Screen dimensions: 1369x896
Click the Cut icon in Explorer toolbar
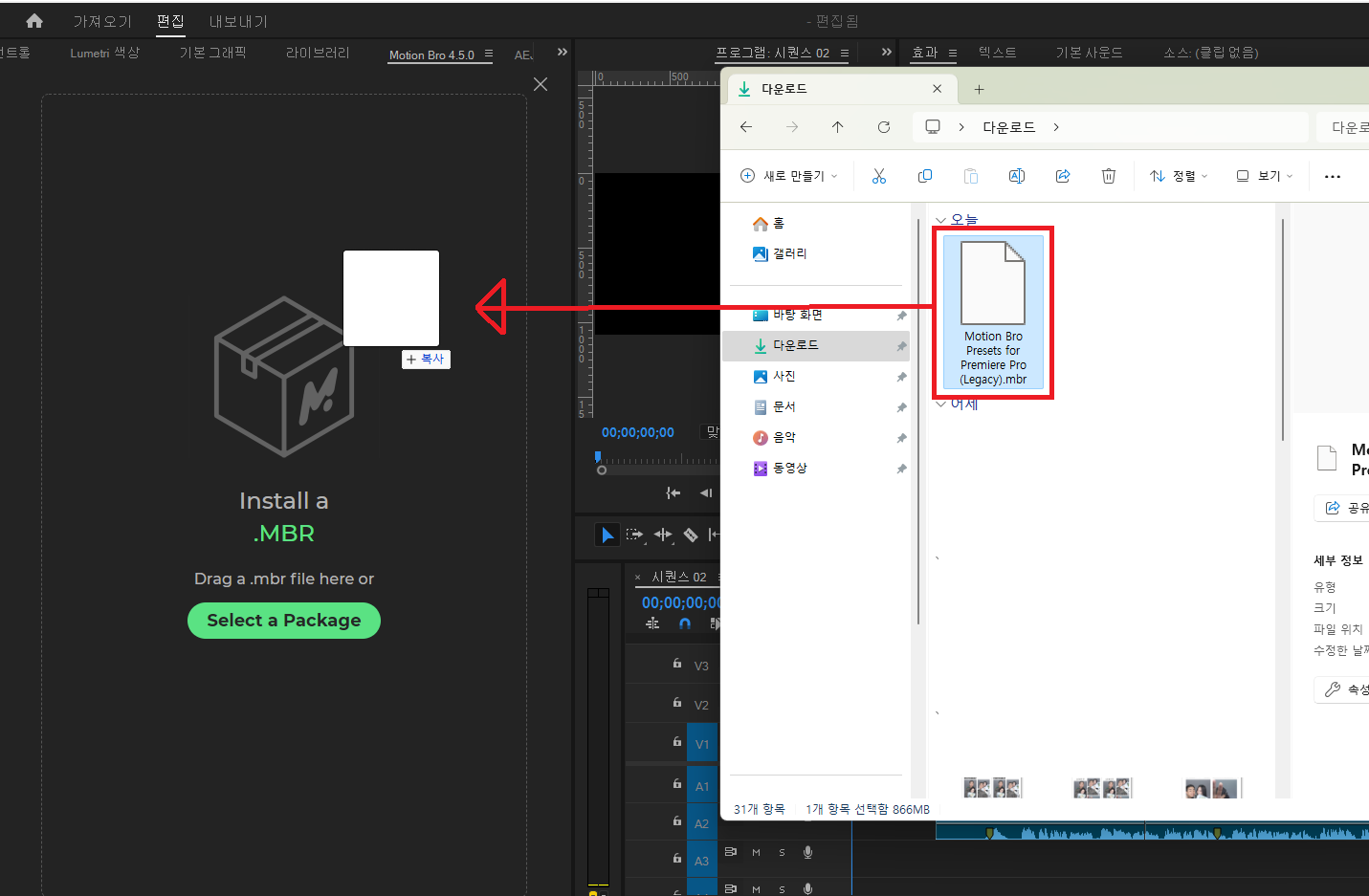pos(879,176)
